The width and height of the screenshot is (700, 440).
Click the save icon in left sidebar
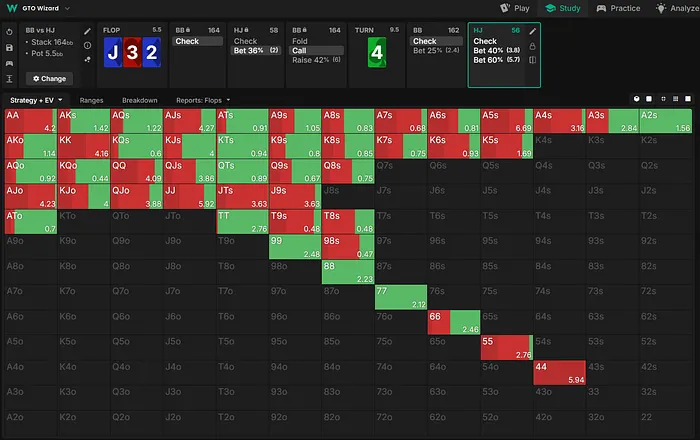click(x=9, y=46)
